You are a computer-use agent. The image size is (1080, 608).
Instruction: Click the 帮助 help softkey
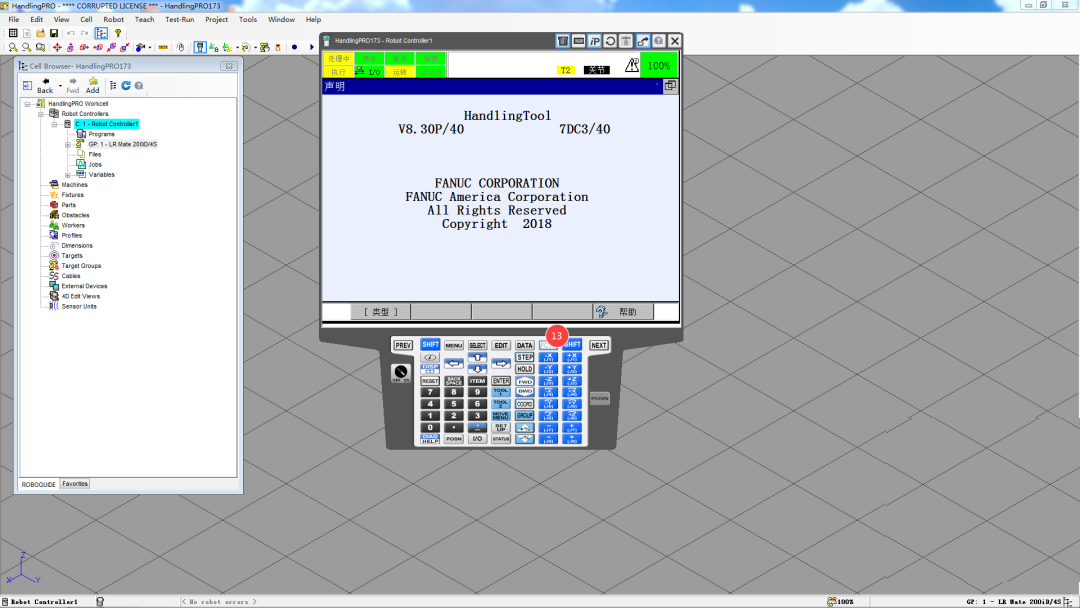pyautogui.click(x=624, y=312)
